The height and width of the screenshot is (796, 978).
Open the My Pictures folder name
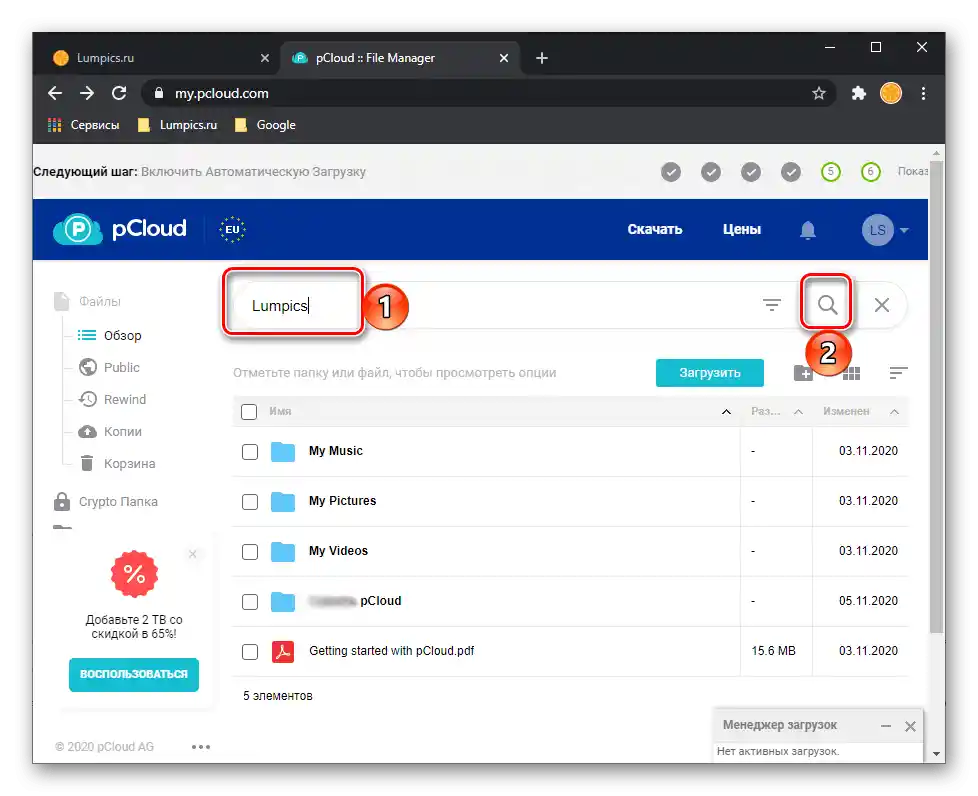point(342,501)
